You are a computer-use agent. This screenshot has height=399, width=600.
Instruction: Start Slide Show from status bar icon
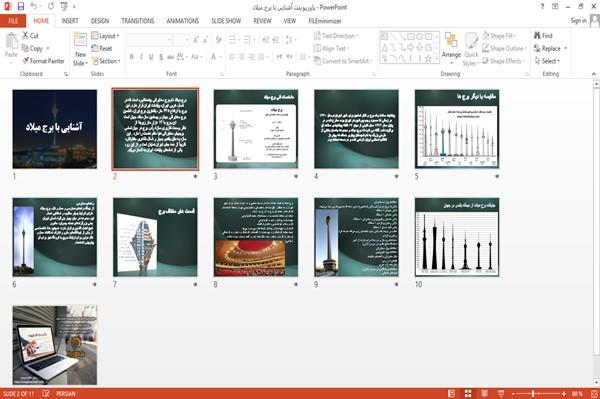coord(501,394)
